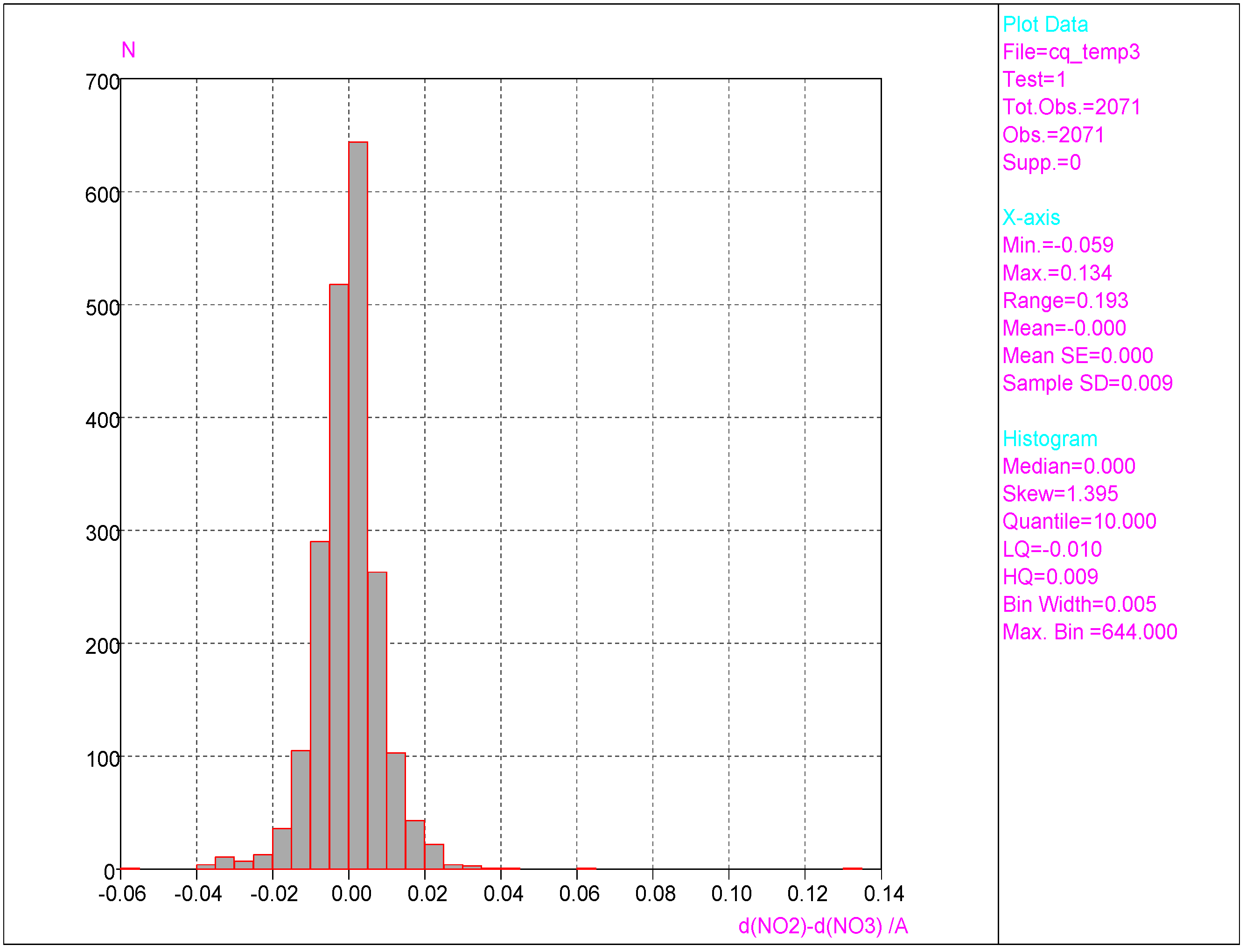The image size is (1246, 952).
Task: Click the X-axis section heading
Action: coord(1031,217)
